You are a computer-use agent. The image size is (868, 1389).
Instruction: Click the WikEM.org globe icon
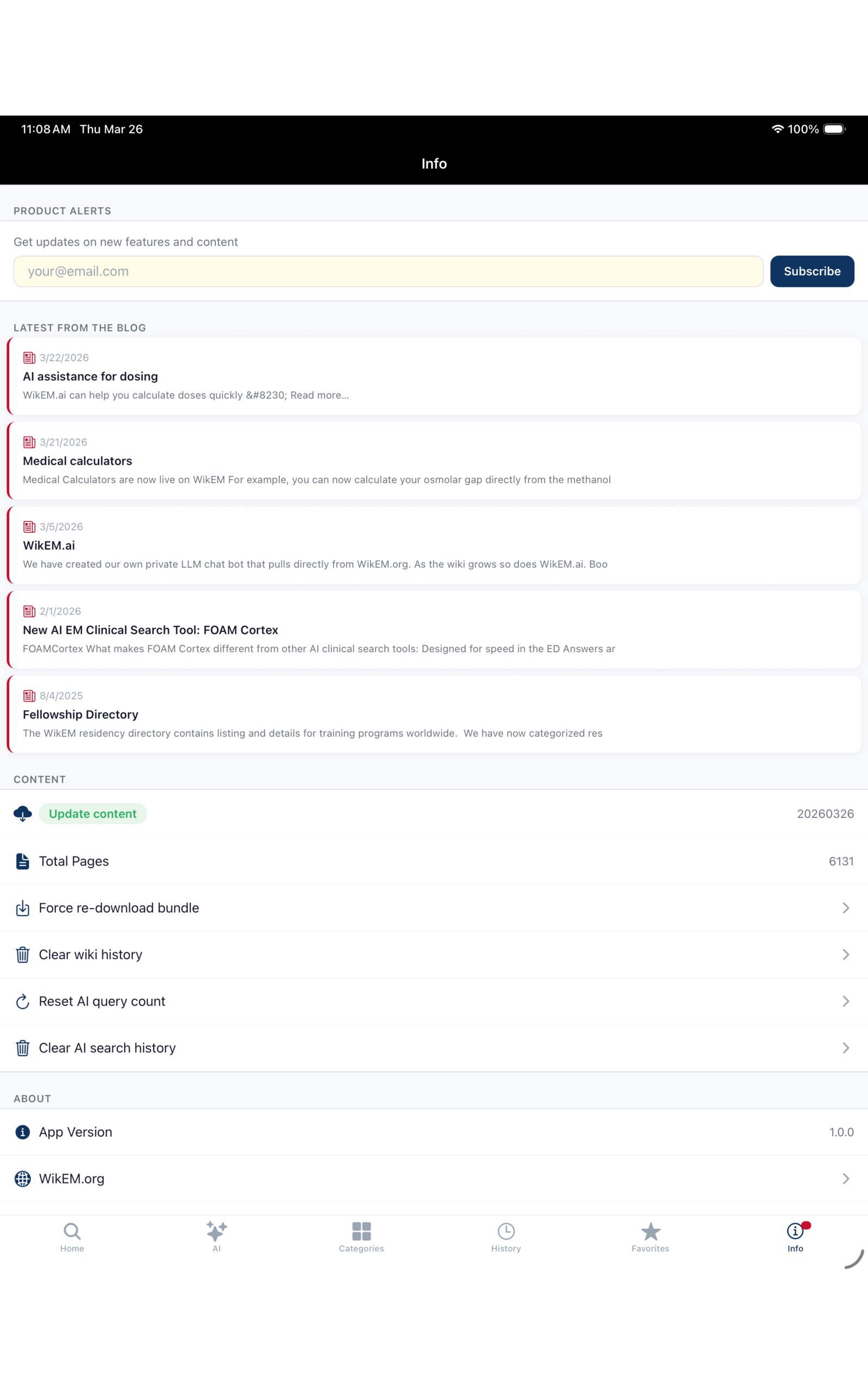[x=22, y=1178]
